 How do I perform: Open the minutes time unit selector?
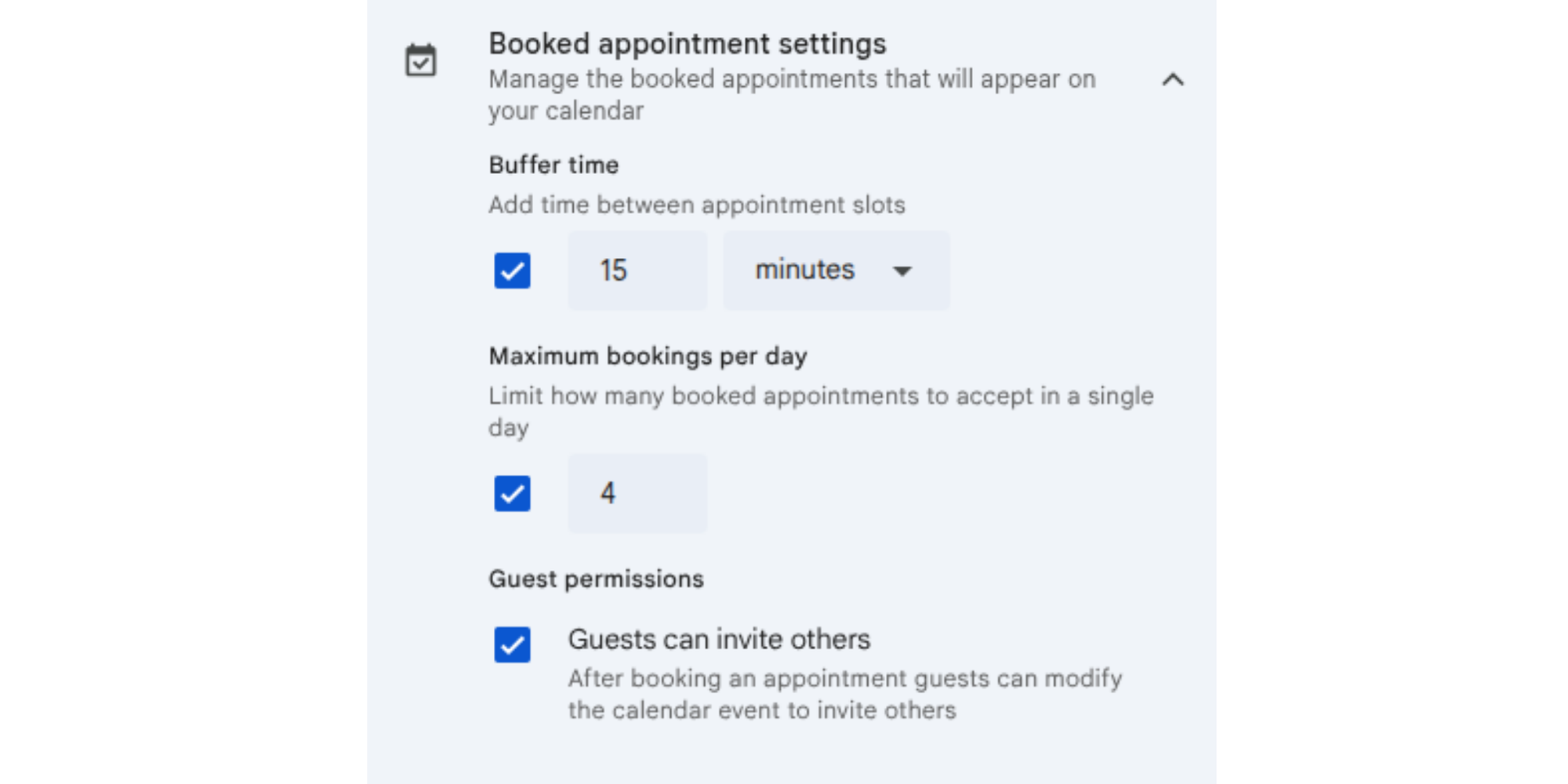click(x=835, y=270)
